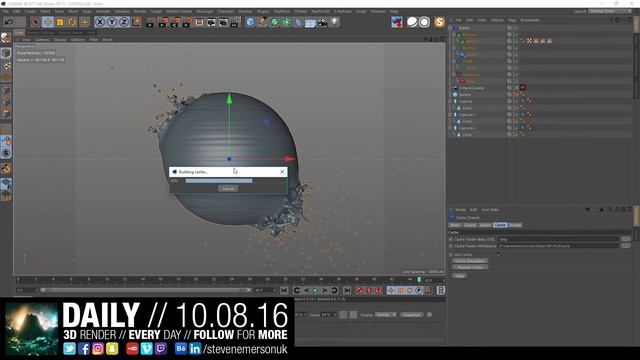
Task: Click the red Record Active Objects icon
Action: [360, 290]
